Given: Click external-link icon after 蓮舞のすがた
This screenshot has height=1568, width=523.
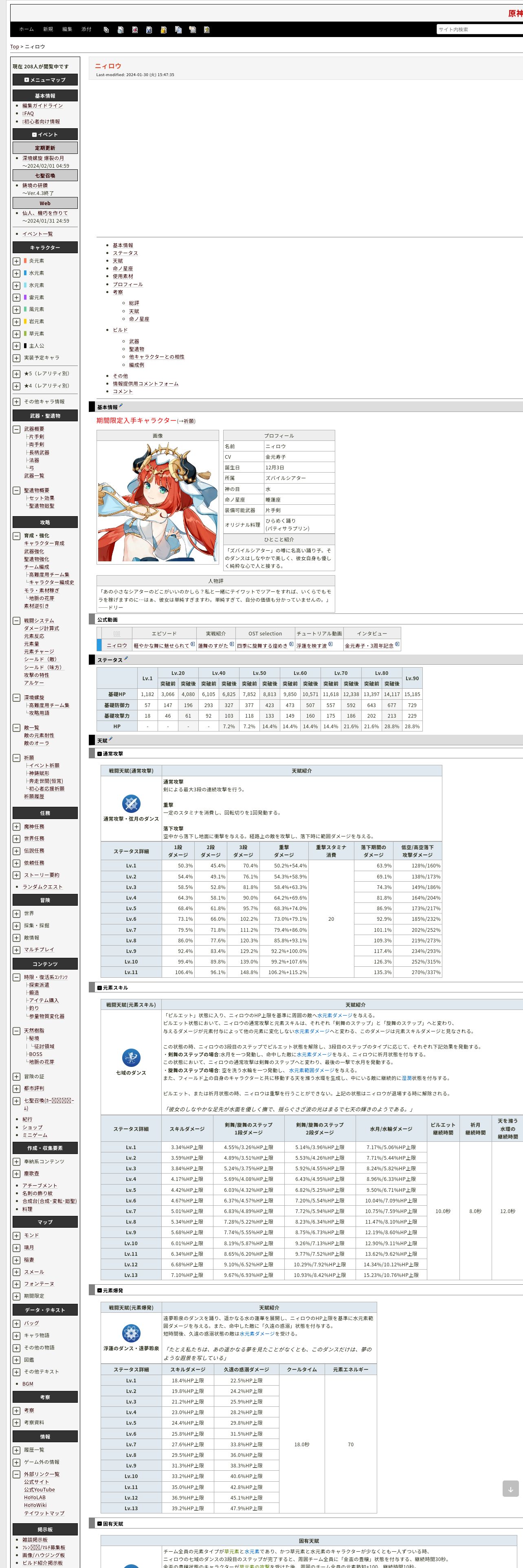Looking at the screenshot, I should click(x=231, y=644).
